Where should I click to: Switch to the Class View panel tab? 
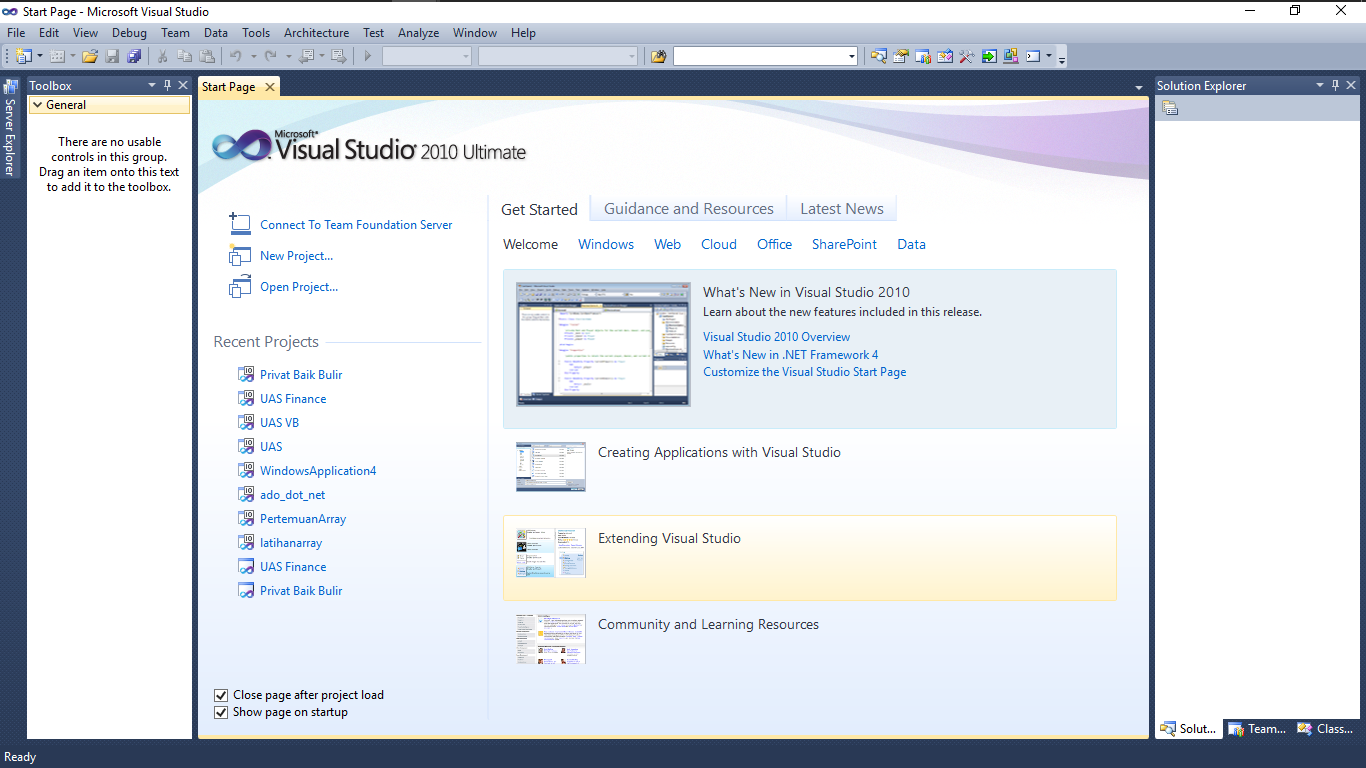[1325, 729]
